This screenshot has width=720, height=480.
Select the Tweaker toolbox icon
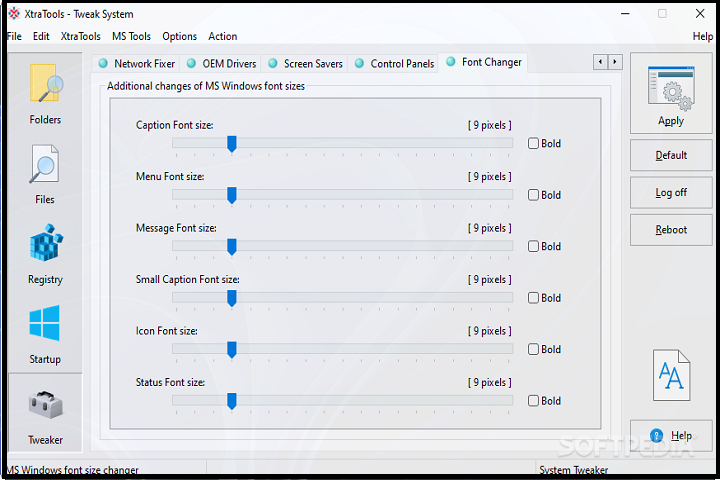[45, 404]
